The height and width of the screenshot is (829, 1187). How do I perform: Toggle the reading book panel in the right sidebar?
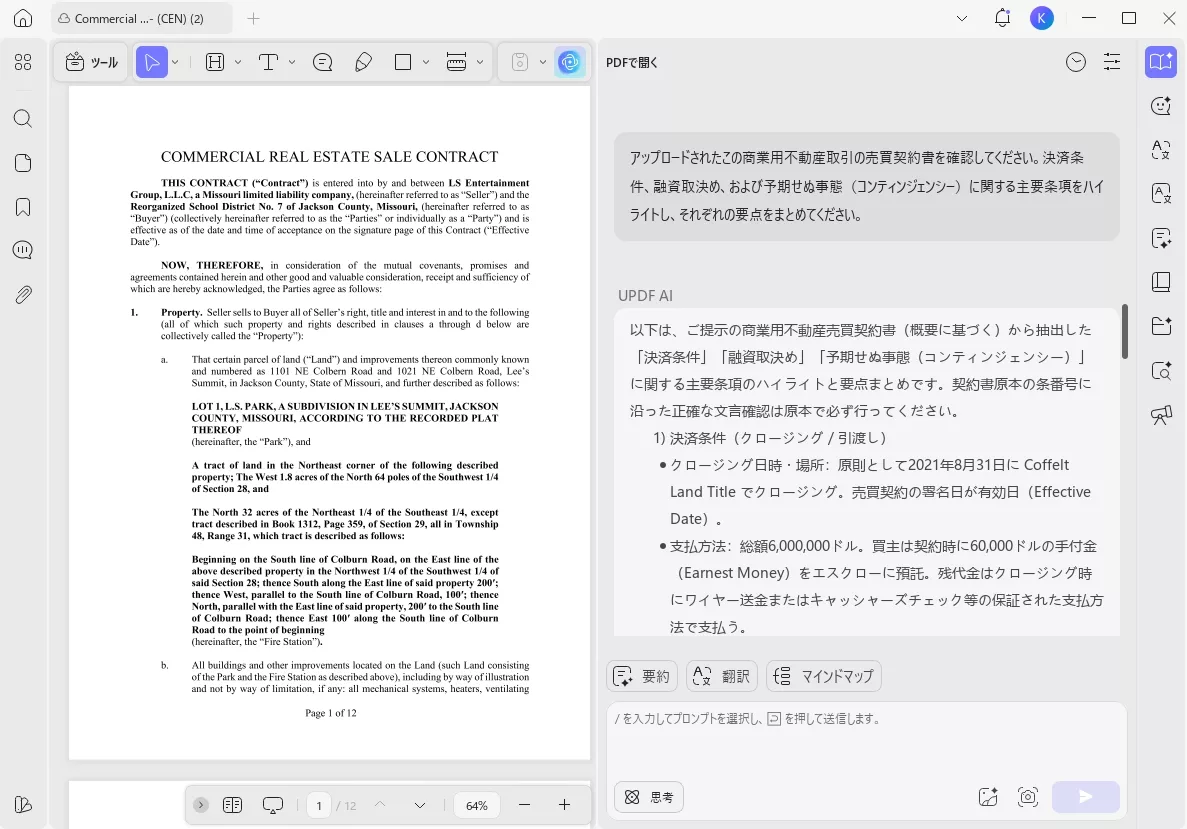tap(1160, 283)
